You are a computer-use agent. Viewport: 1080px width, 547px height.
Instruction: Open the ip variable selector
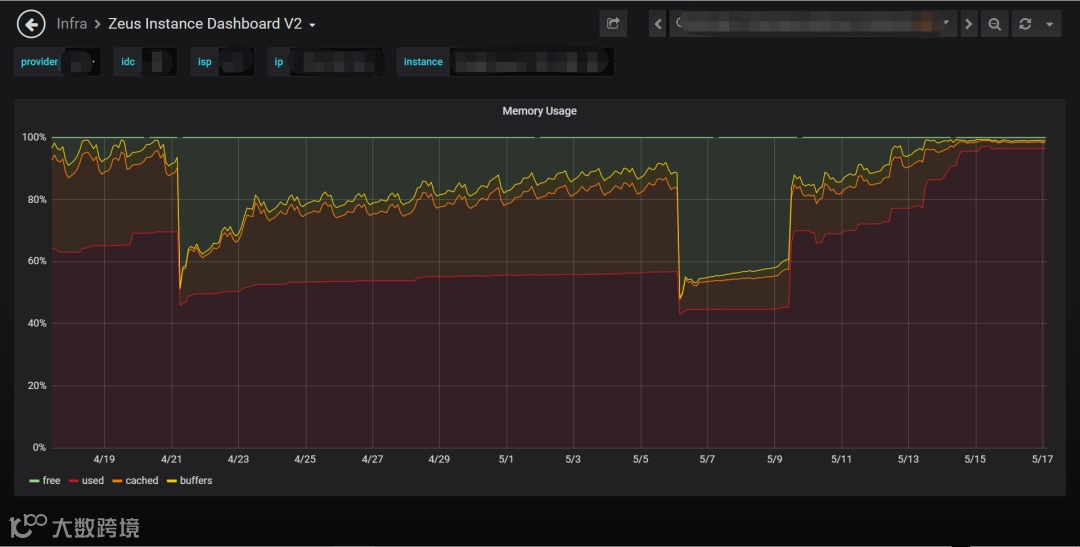pyautogui.click(x=336, y=62)
